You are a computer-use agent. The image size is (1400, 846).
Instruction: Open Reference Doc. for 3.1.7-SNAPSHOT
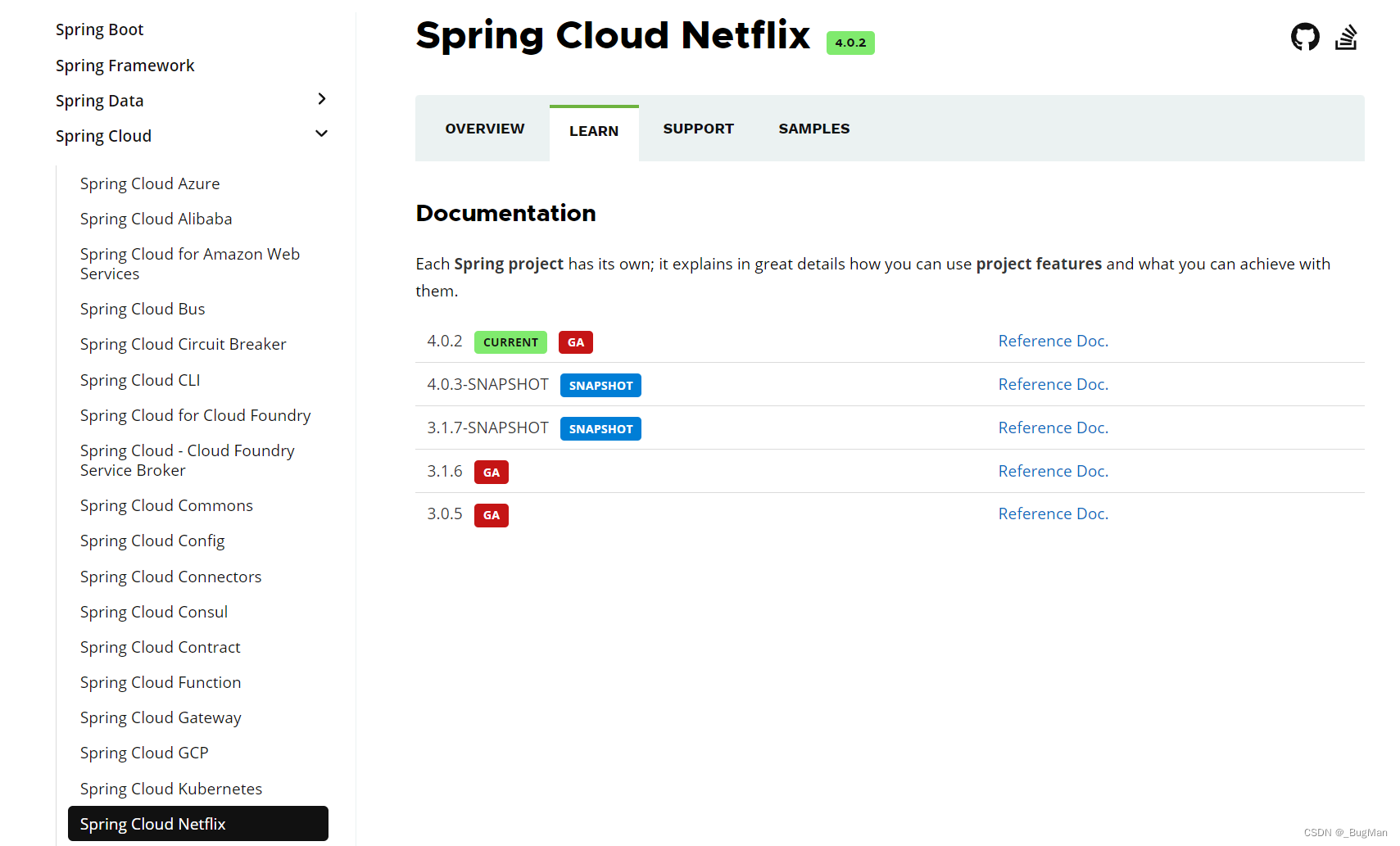pos(1053,428)
